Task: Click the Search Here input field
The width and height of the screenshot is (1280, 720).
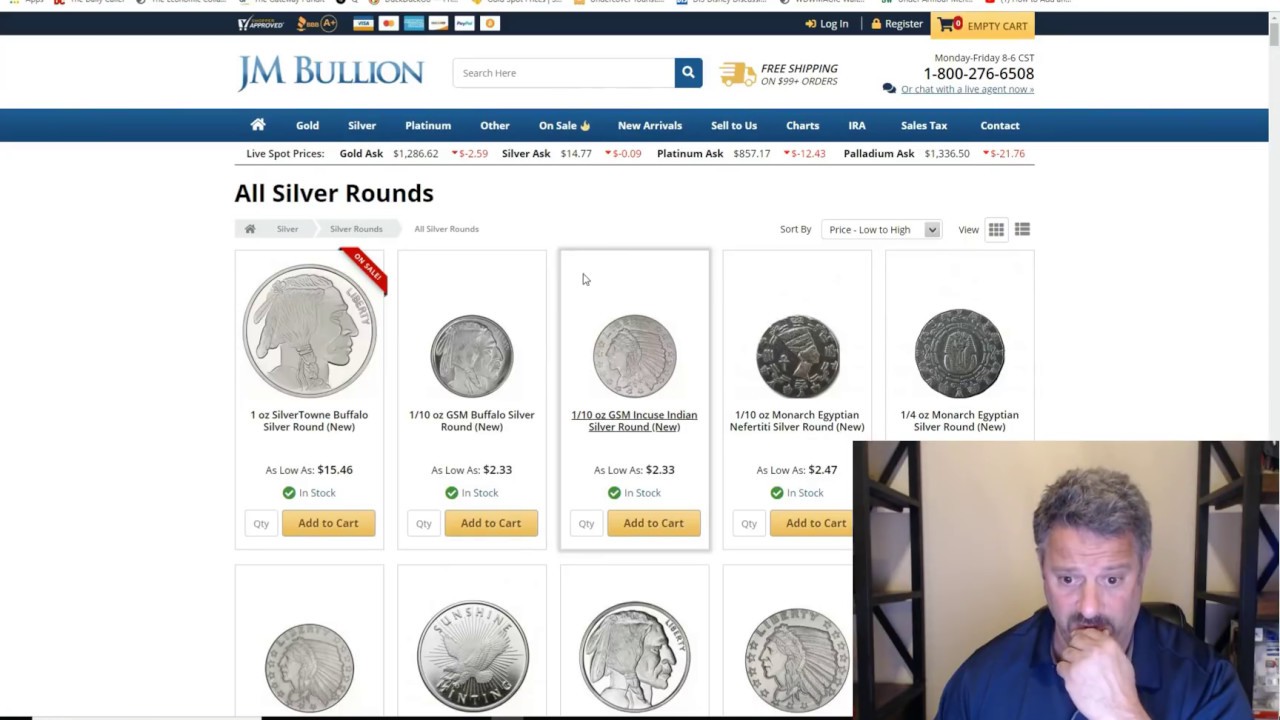Action: [564, 73]
